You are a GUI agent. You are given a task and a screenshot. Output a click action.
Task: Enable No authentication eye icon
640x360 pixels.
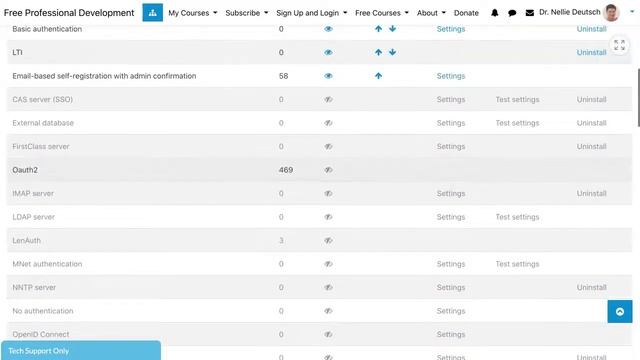point(328,311)
